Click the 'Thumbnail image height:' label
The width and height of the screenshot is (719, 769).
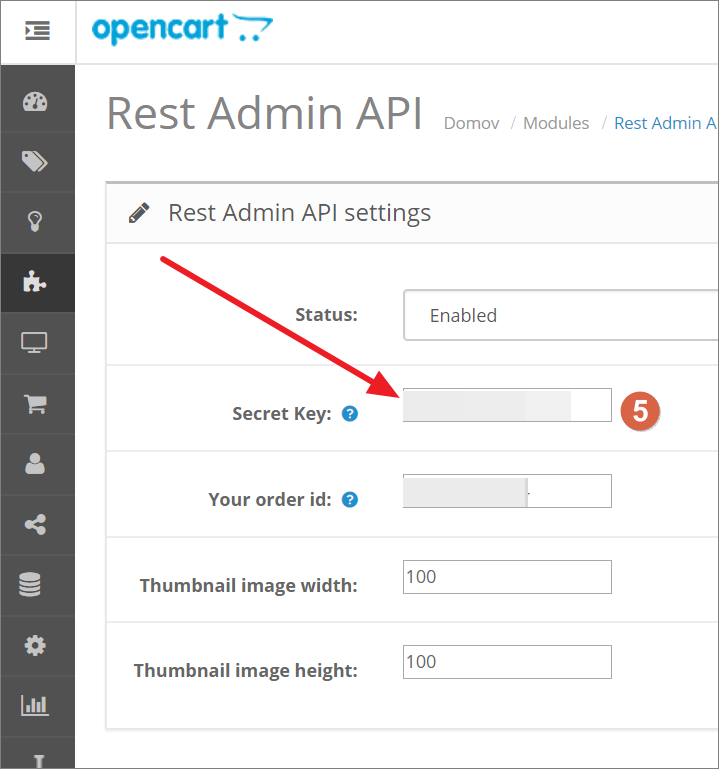click(x=246, y=671)
